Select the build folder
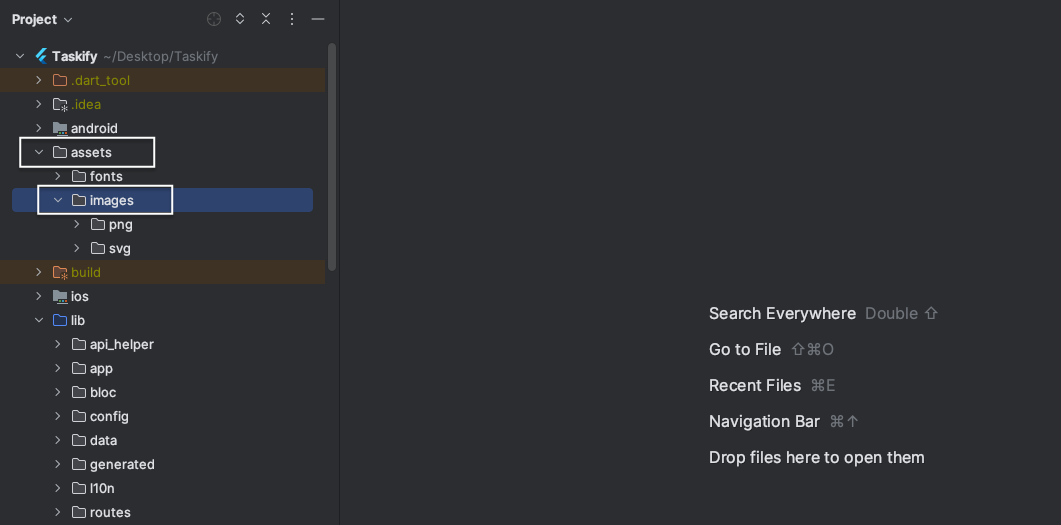This screenshot has width=1061, height=525. [85, 272]
